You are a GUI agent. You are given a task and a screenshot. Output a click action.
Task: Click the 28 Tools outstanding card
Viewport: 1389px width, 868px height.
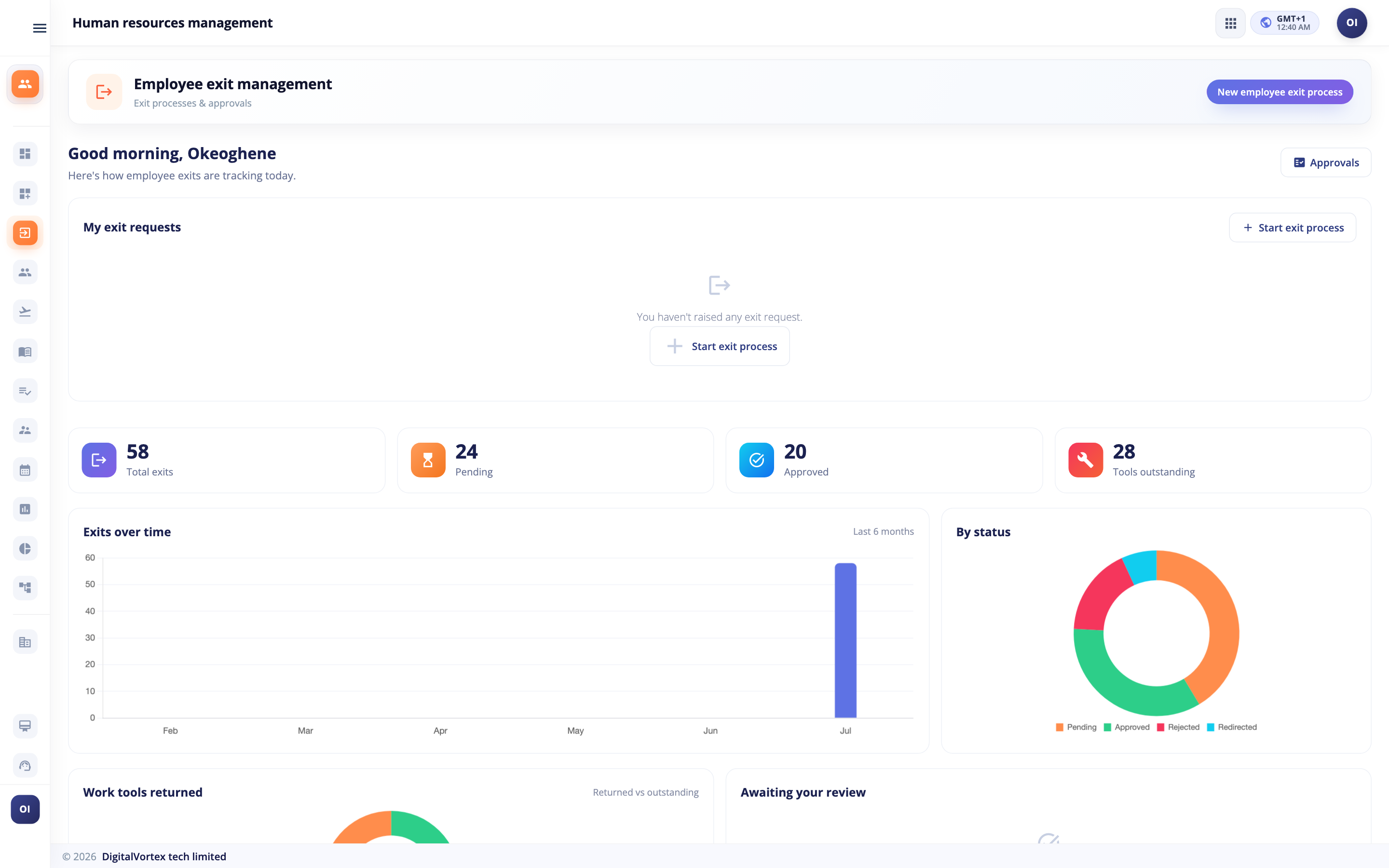[x=1213, y=461]
